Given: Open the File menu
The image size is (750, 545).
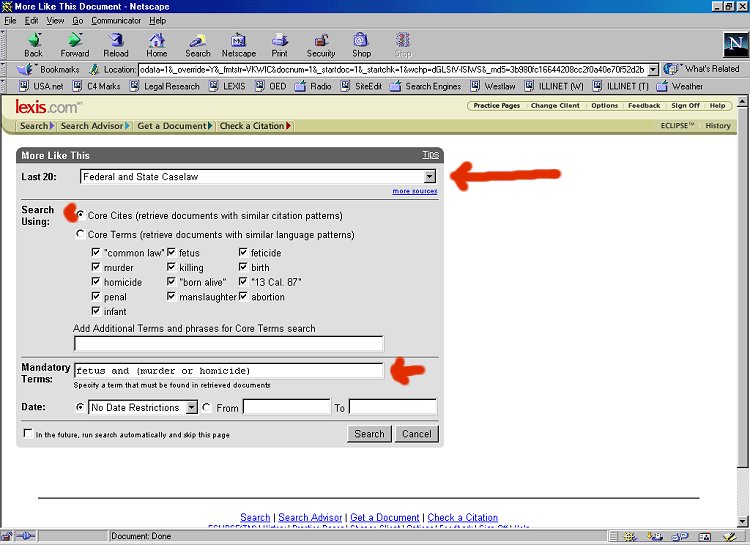Looking at the screenshot, I should pyautogui.click(x=10, y=21).
